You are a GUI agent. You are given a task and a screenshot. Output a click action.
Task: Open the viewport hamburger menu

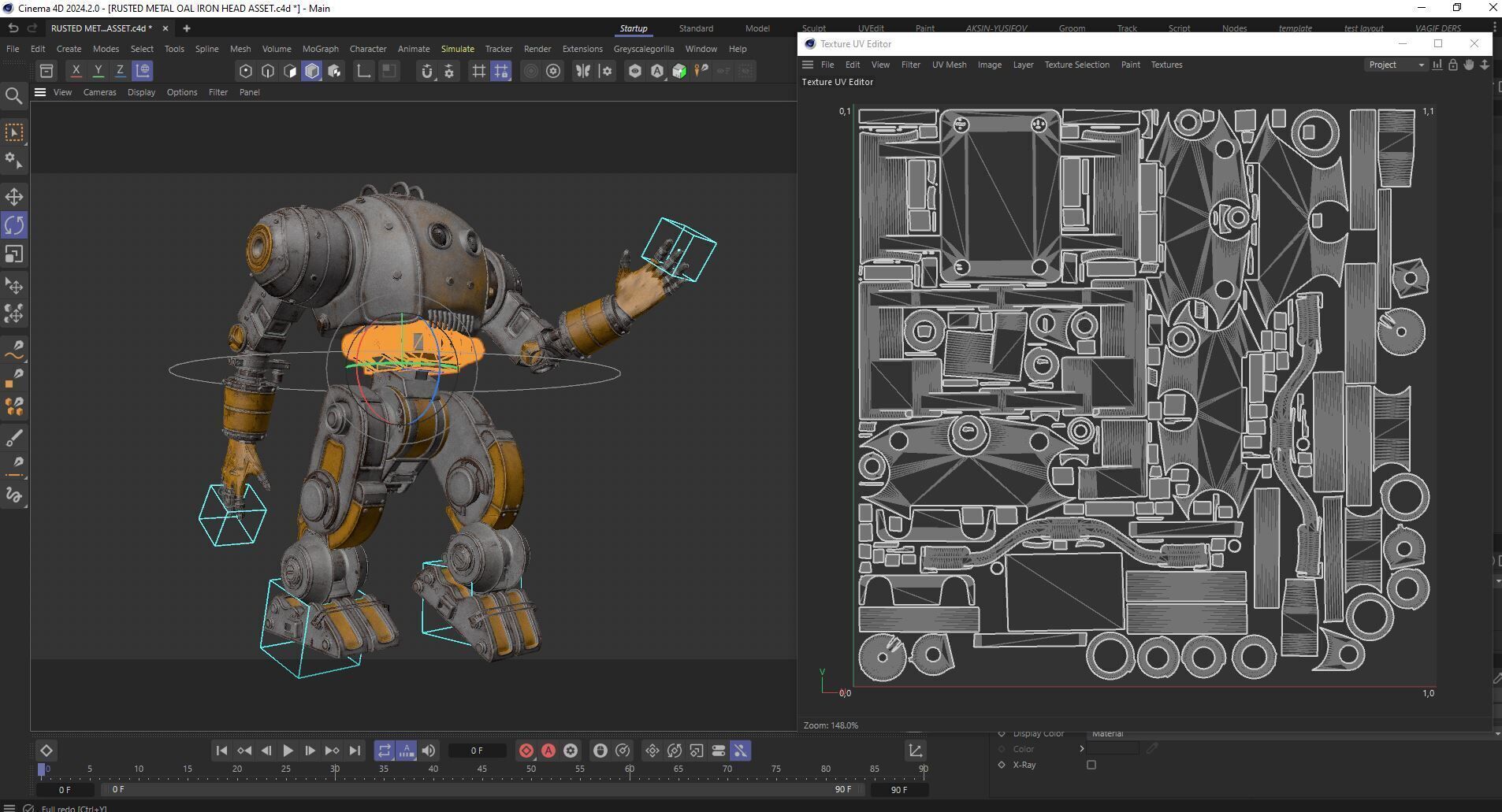[x=40, y=92]
